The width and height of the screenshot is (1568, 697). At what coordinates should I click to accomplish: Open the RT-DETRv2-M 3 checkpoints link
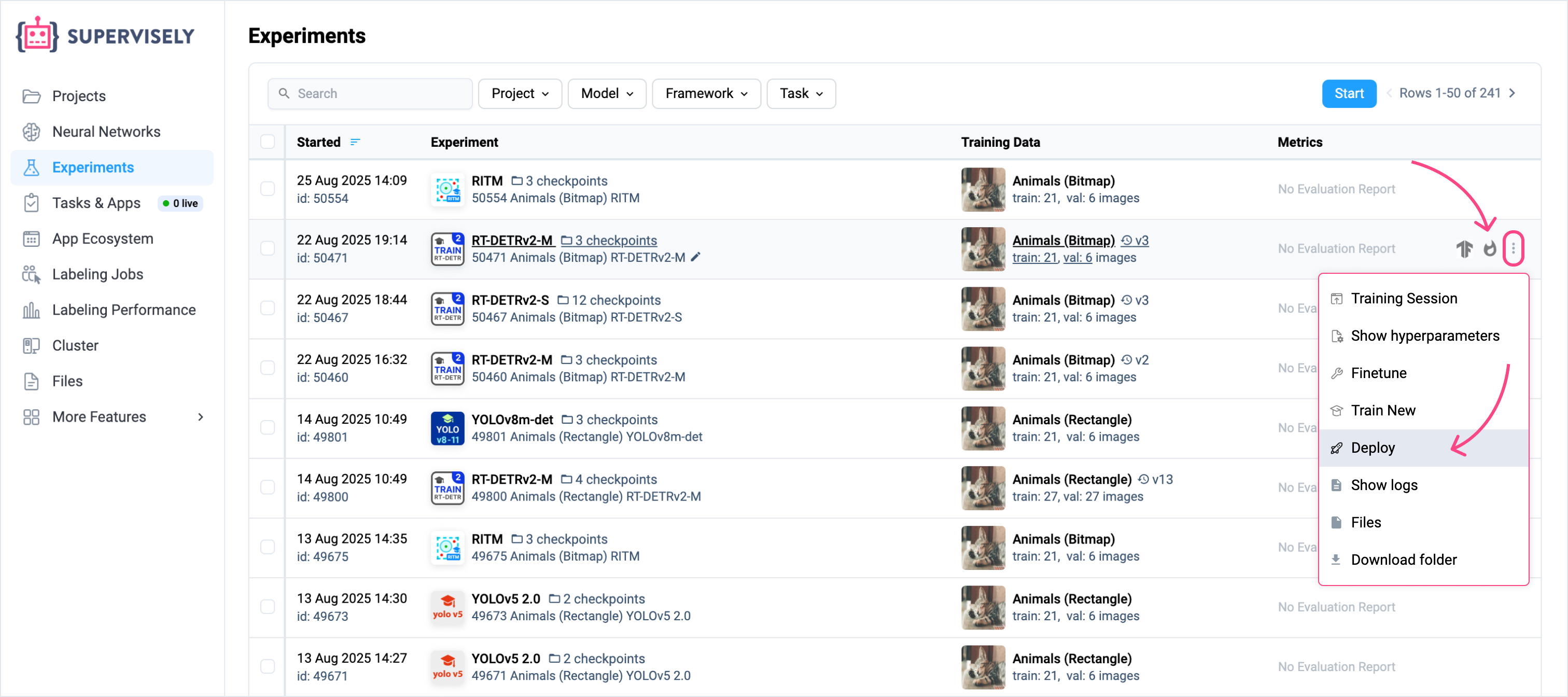pyautogui.click(x=615, y=241)
